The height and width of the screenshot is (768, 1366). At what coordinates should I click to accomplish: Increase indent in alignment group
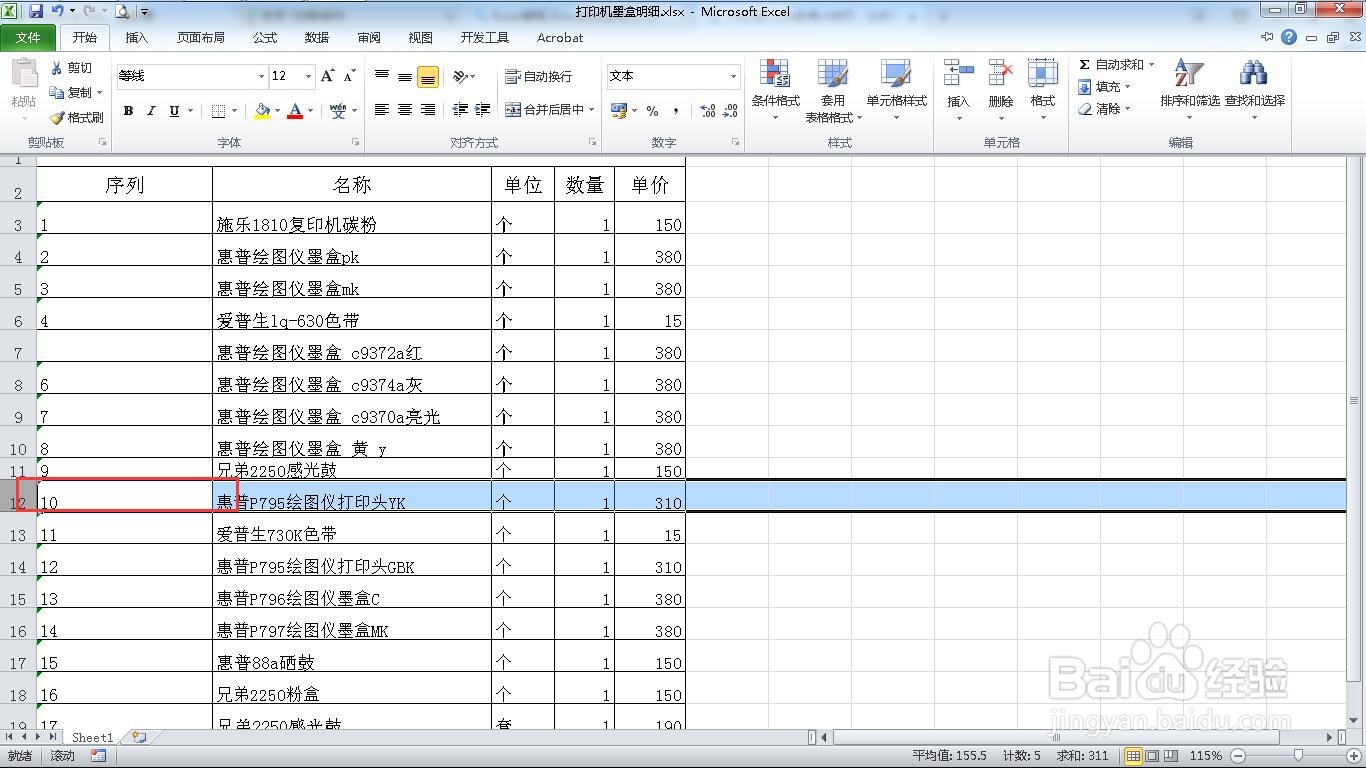click(483, 110)
